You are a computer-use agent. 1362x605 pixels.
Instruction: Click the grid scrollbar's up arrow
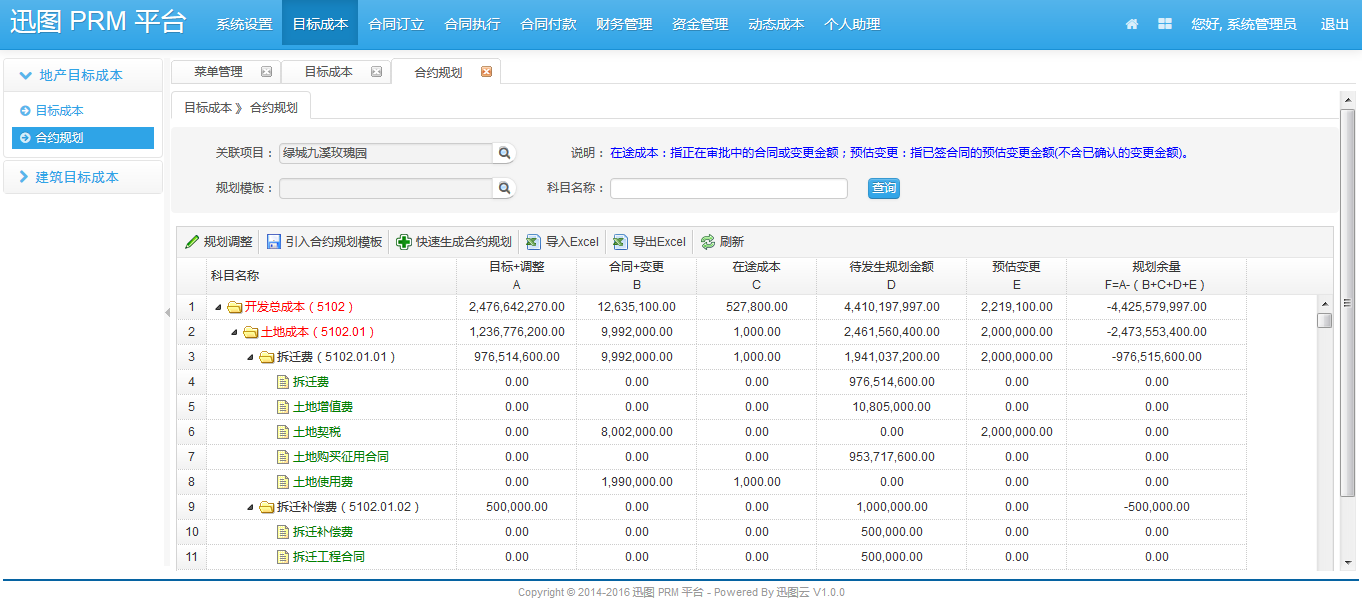pos(1324,304)
